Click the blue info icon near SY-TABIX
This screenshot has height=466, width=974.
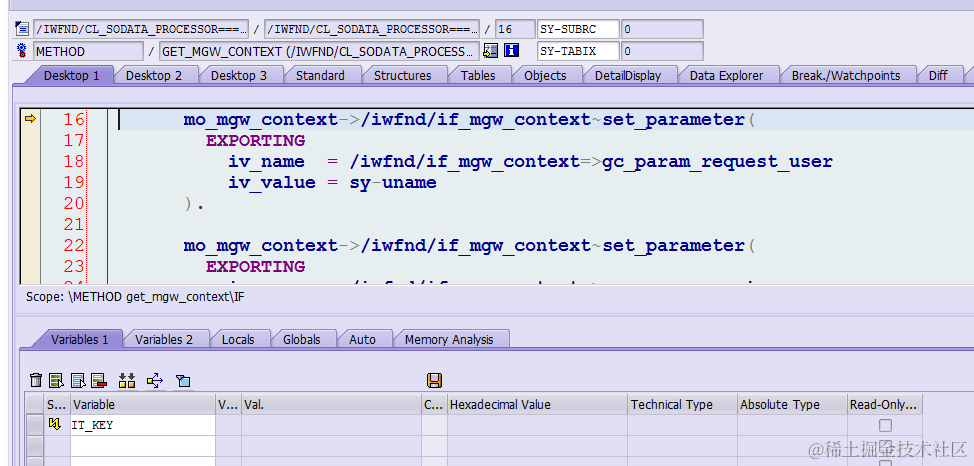[511, 50]
